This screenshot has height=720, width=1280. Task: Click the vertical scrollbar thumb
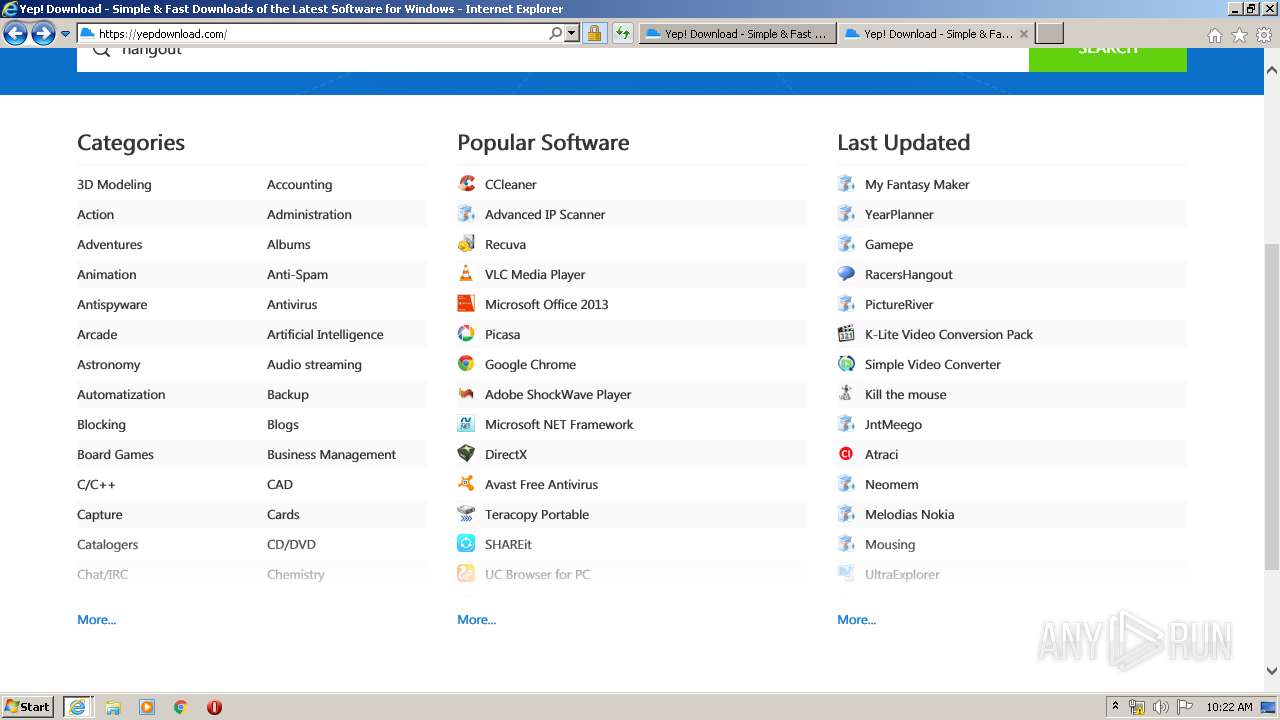pos(1272,406)
